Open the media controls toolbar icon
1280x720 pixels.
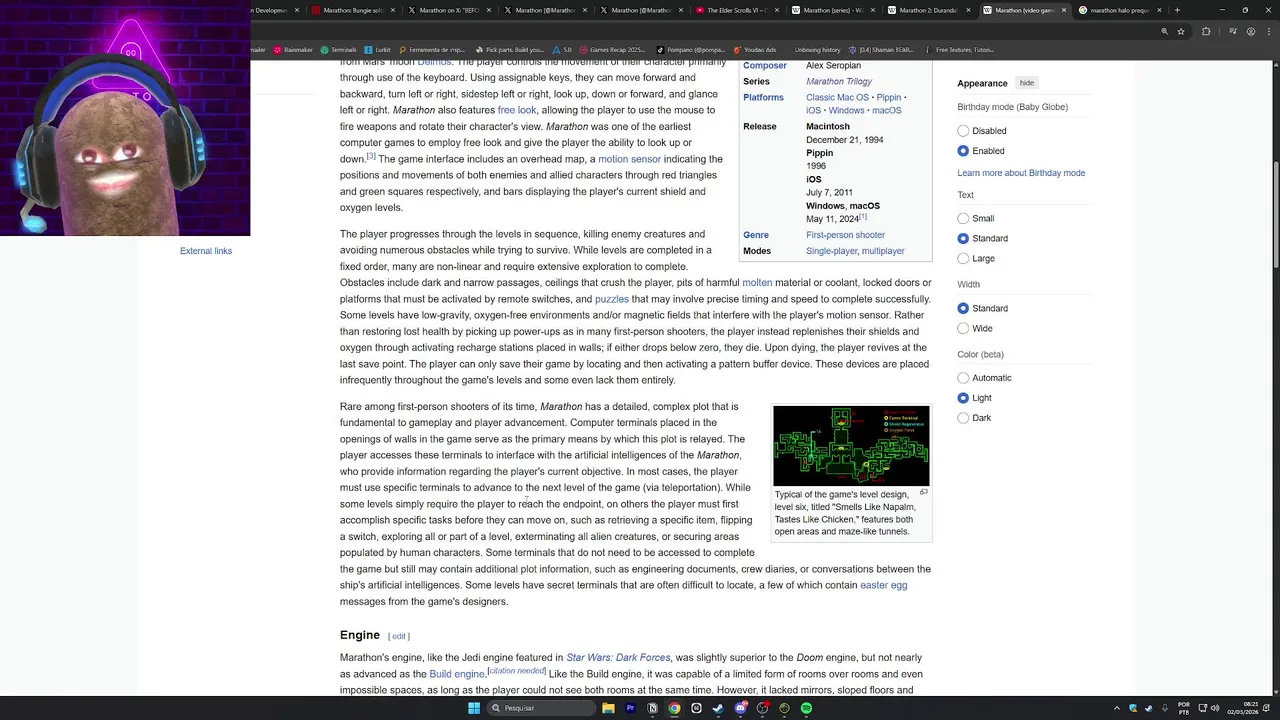coord(1231,31)
